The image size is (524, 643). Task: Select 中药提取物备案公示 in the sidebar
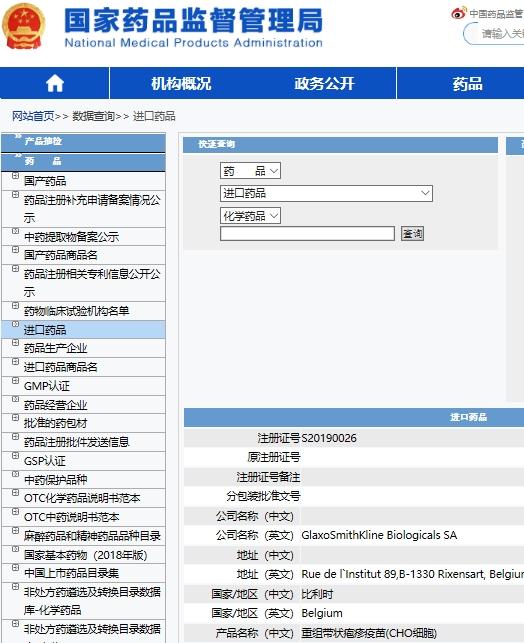[x=71, y=237]
